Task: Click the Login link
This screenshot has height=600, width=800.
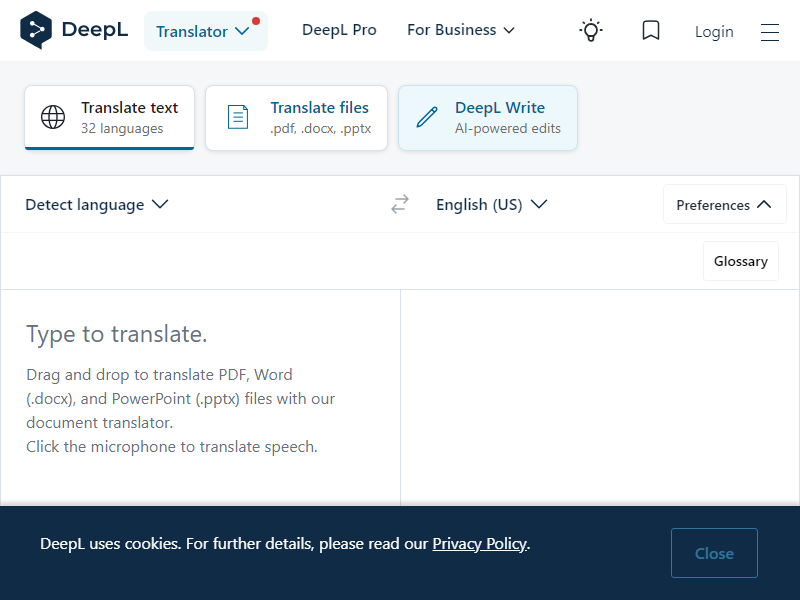Action: (714, 32)
